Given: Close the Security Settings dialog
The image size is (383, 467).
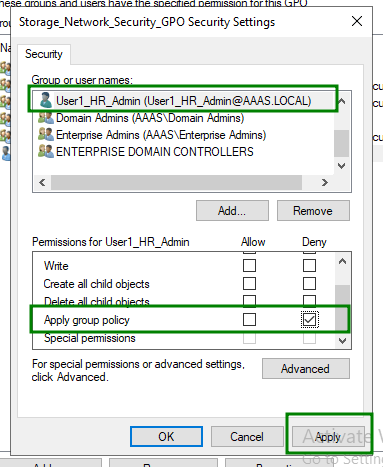Looking at the screenshot, I should (357, 21).
